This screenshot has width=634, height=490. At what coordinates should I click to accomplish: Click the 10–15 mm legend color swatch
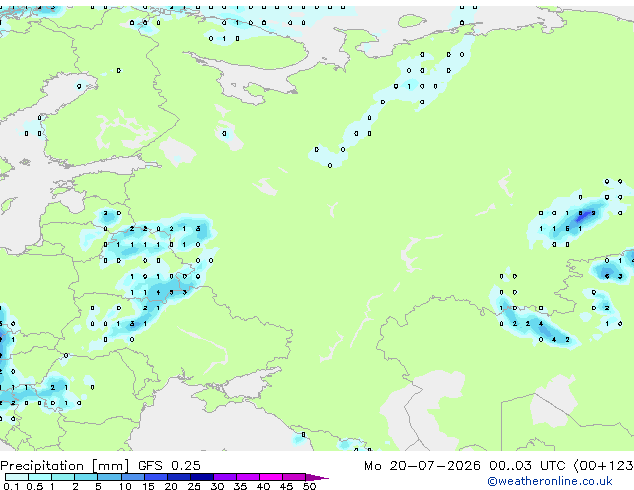[133, 477]
